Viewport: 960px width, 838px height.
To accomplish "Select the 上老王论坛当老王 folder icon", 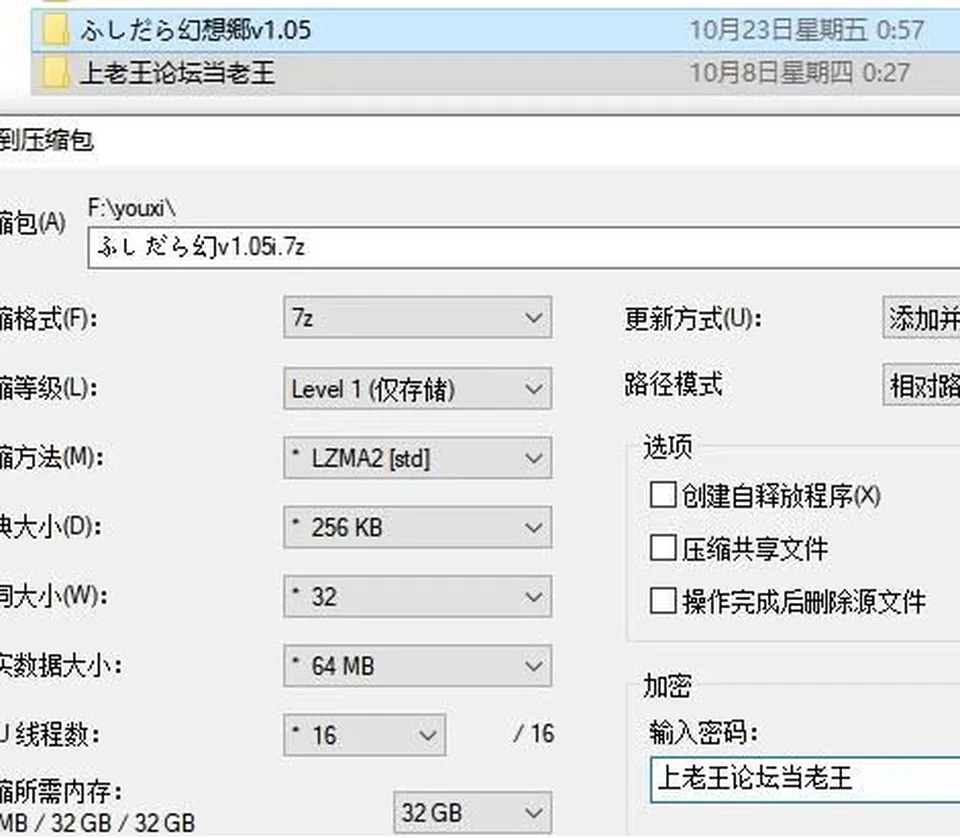I will pyautogui.click(x=55, y=72).
